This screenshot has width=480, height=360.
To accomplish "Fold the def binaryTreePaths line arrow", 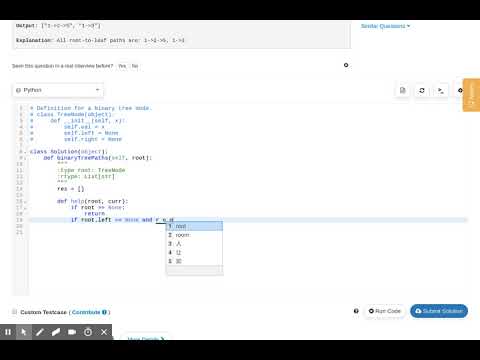I will (25, 158).
